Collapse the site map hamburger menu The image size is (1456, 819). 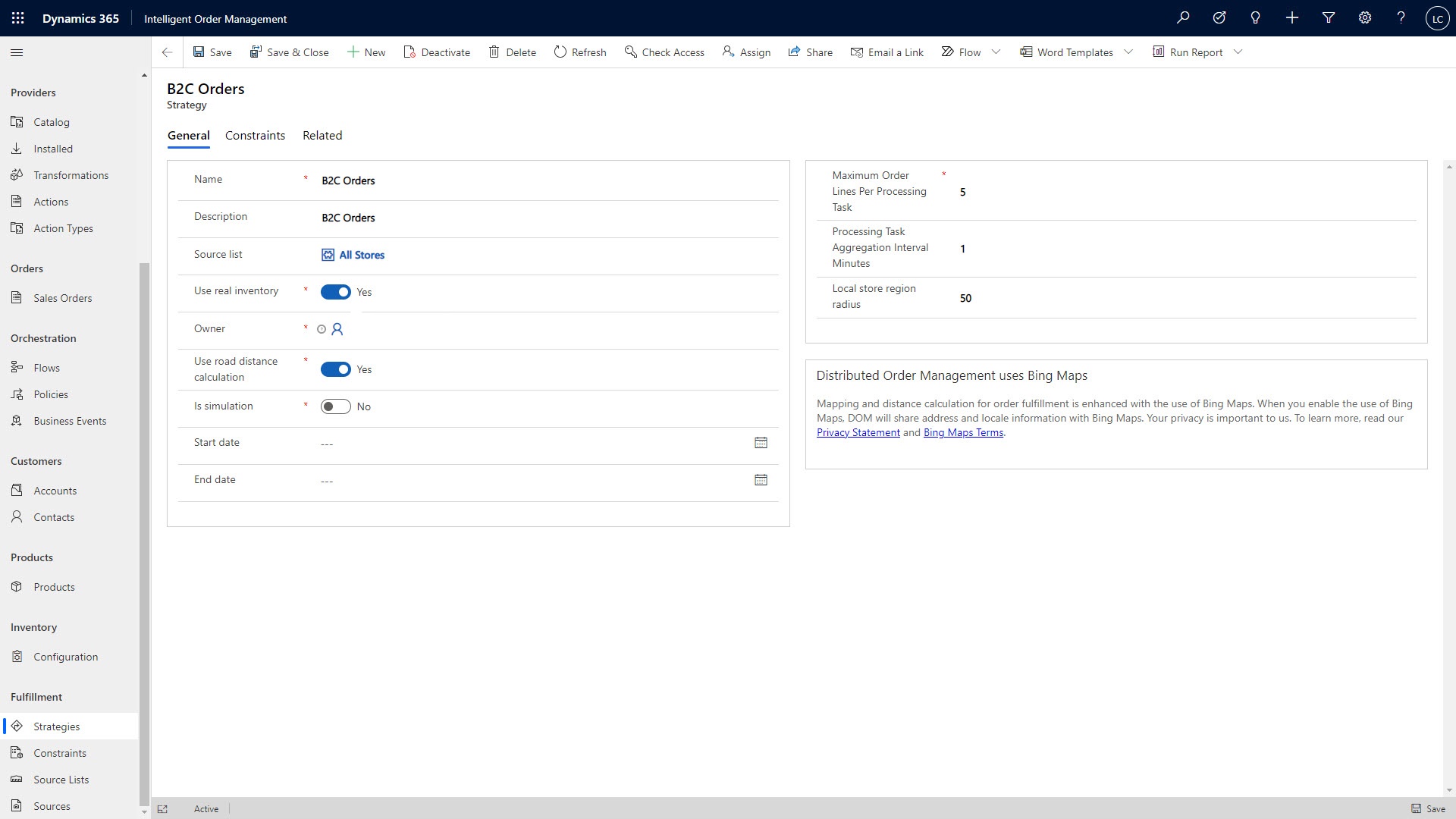coord(17,52)
